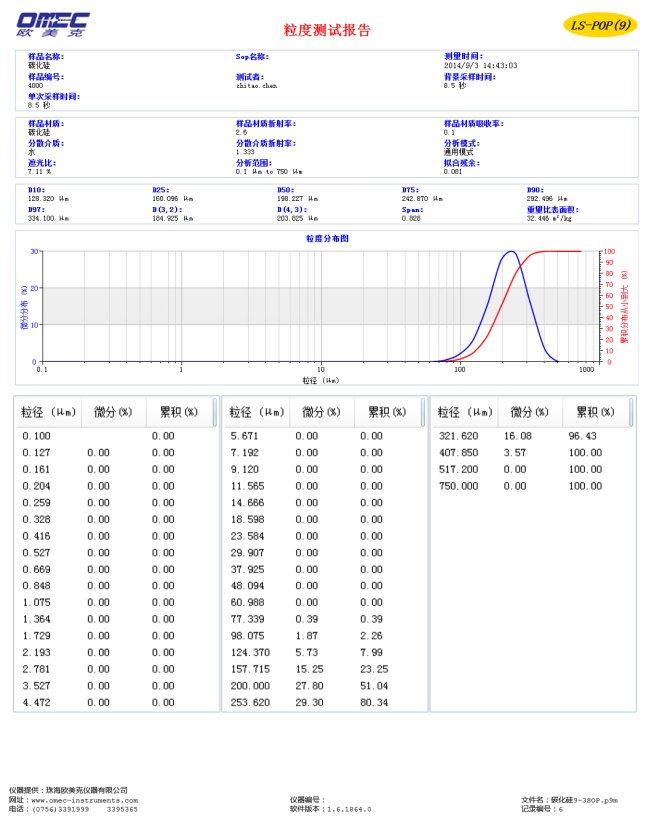This screenshot has height=822, width=649.
Task: Click the 粒径 header in the third table
Action: (466, 412)
